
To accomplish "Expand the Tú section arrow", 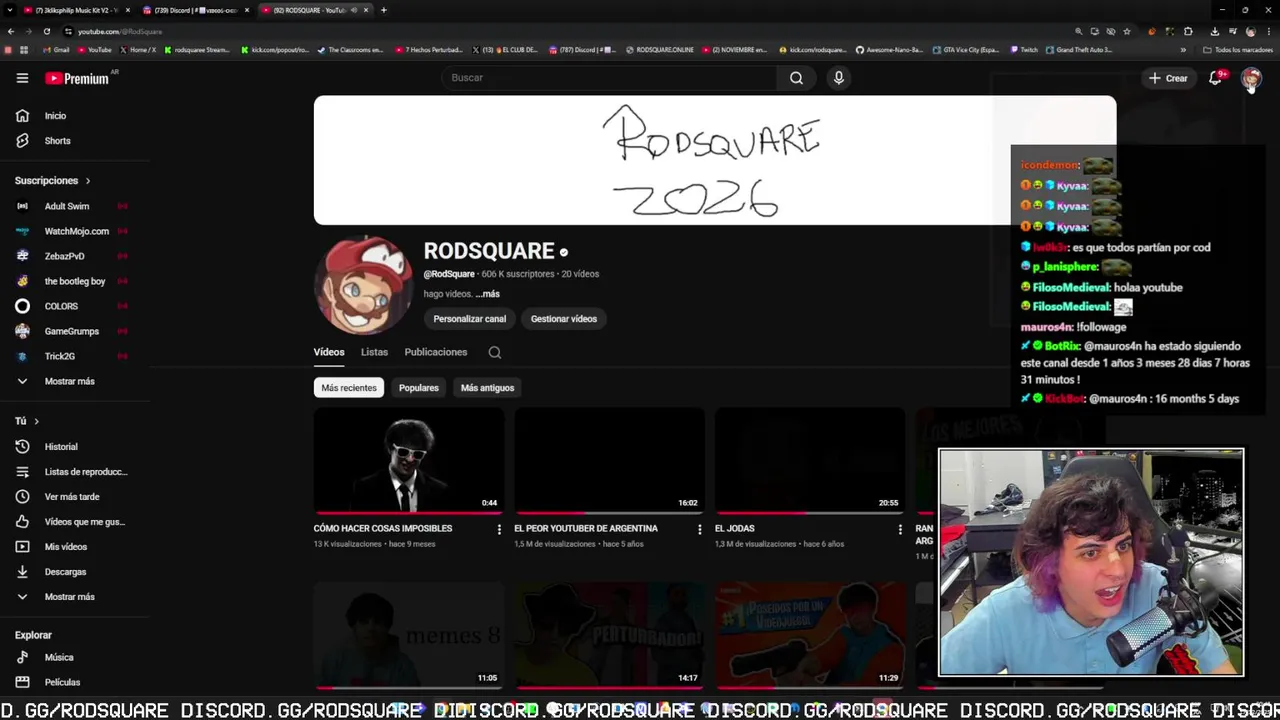I will (36, 421).
